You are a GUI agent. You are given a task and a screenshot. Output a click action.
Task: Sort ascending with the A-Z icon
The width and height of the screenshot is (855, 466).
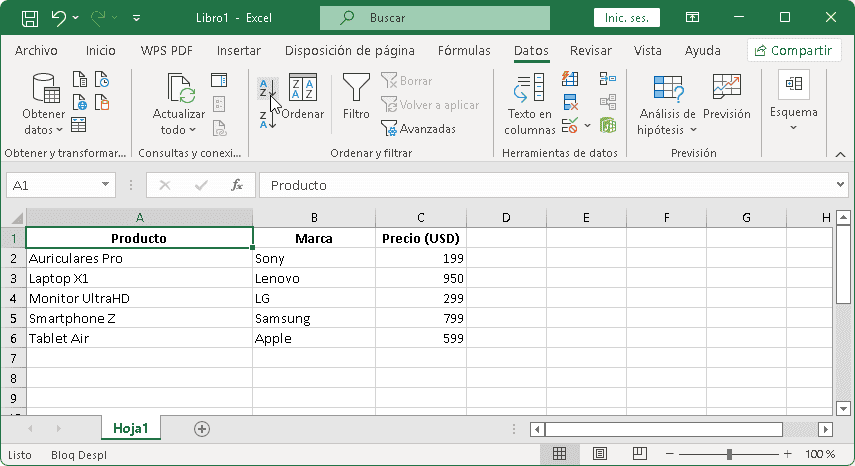pos(266,88)
